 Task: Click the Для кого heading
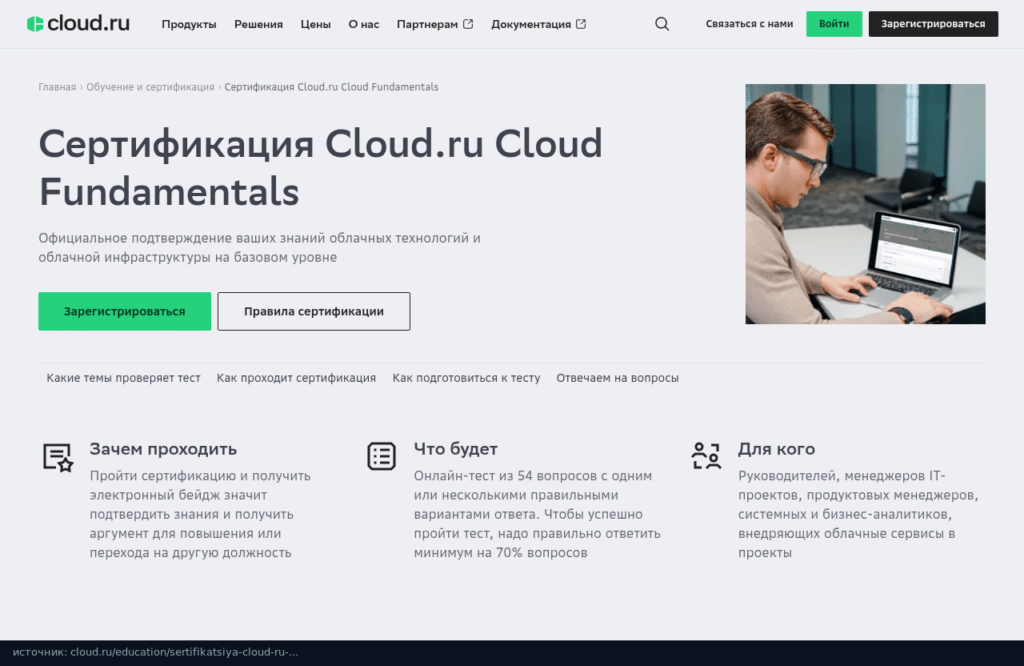776,449
